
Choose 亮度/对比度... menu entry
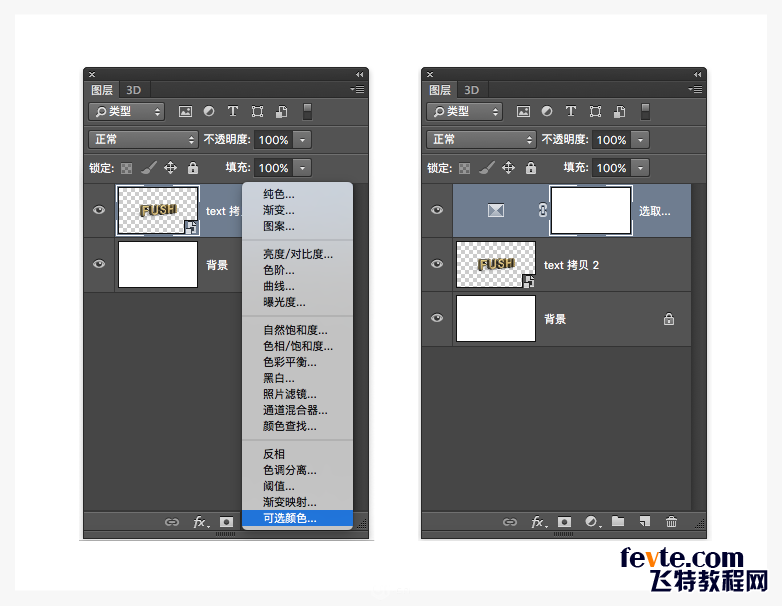297,254
